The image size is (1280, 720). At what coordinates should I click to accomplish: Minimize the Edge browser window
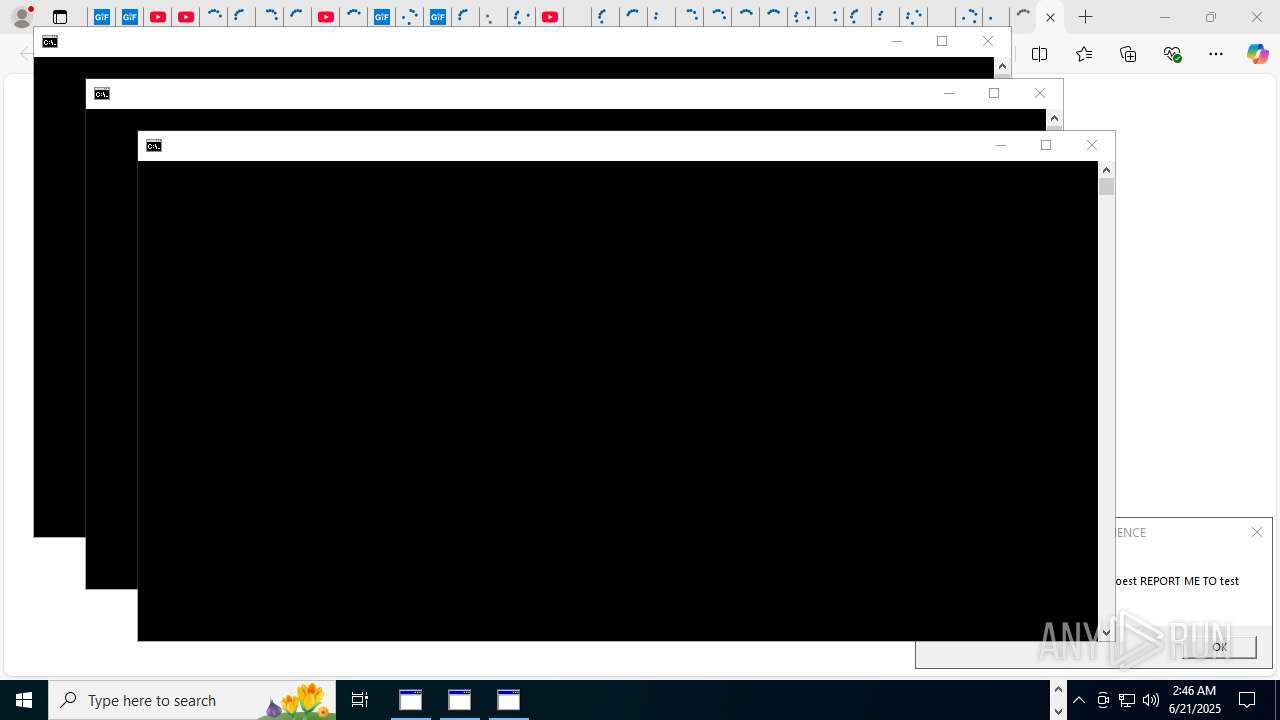(x=1164, y=17)
